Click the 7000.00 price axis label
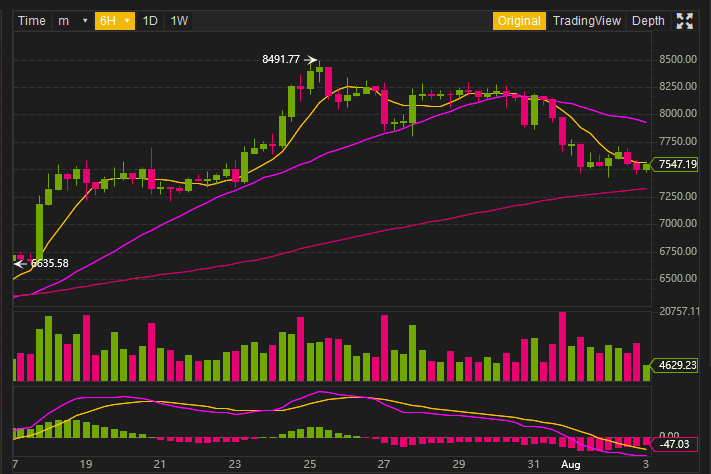 (x=678, y=223)
